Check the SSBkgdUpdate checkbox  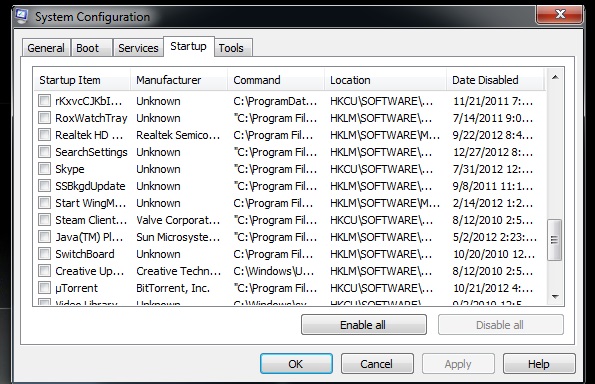click(44, 186)
